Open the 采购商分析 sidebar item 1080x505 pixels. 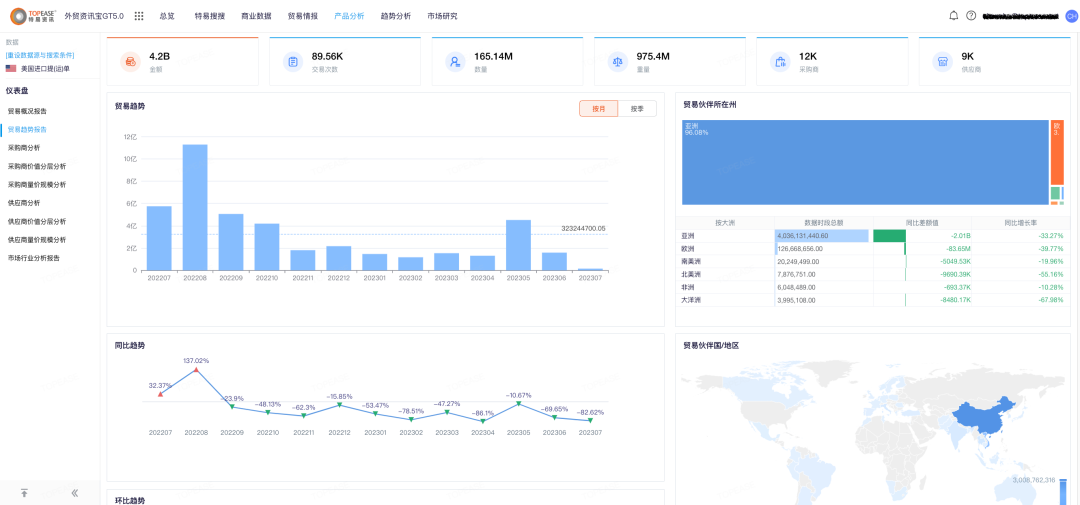click(x=24, y=147)
